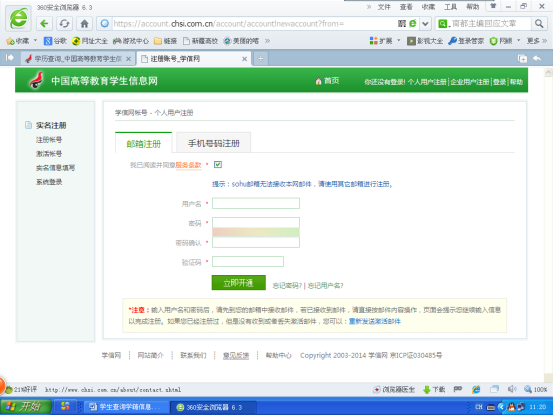The image size is (553, 415).
Task: Open the 工具 menu
Action: pyautogui.click(x=450, y=7)
